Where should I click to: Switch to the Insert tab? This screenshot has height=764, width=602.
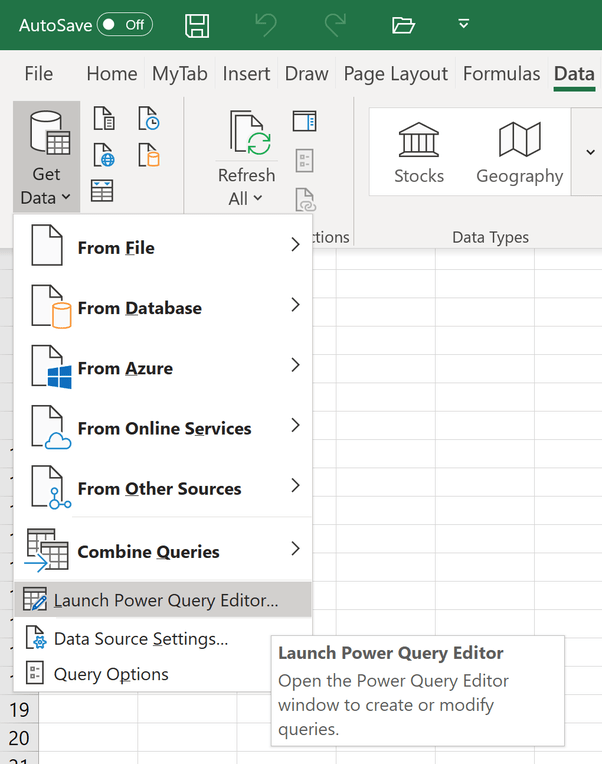tap(246, 74)
